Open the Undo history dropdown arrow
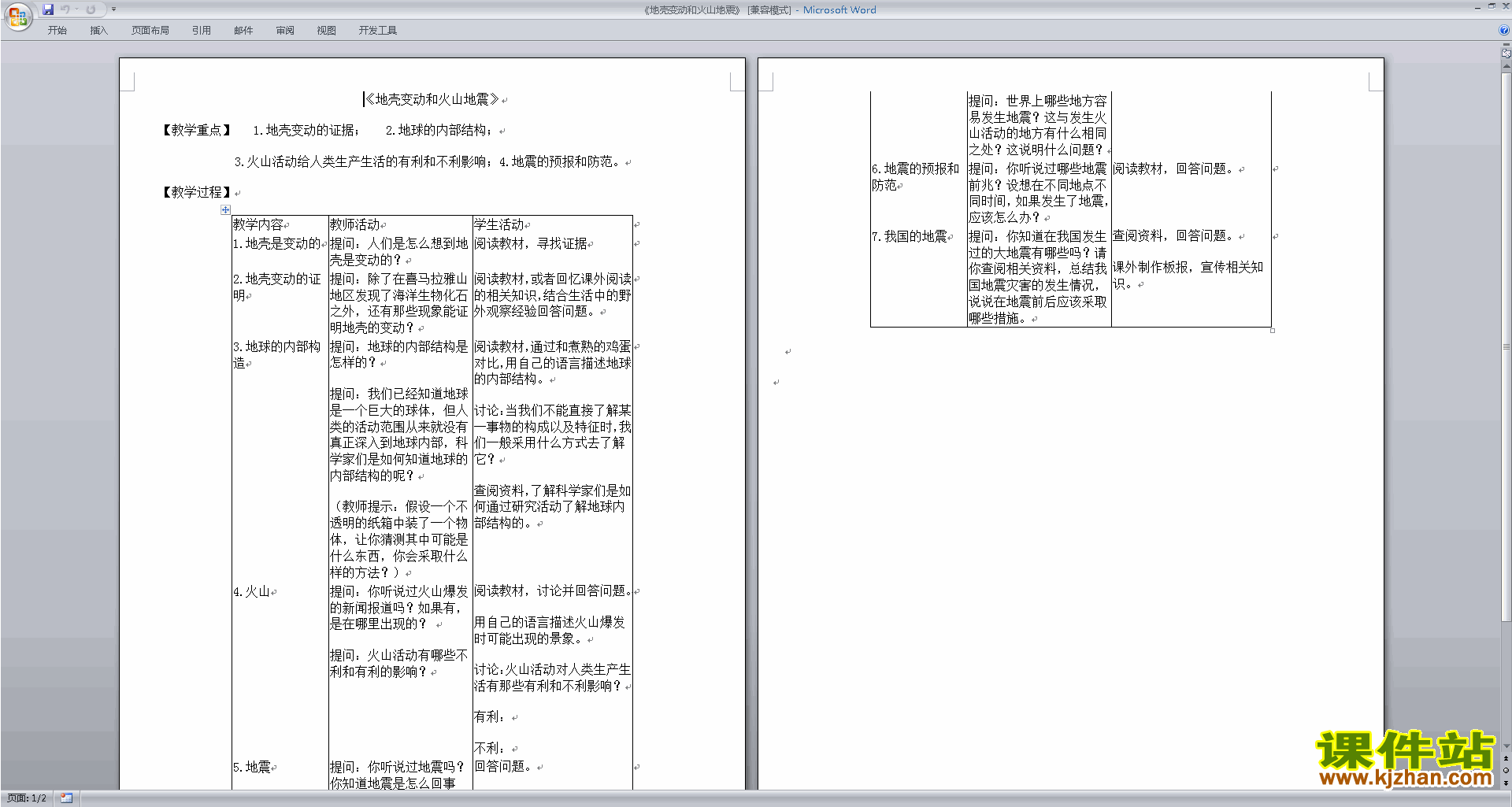Viewport: 1512px width, 807px height. tap(76, 9)
